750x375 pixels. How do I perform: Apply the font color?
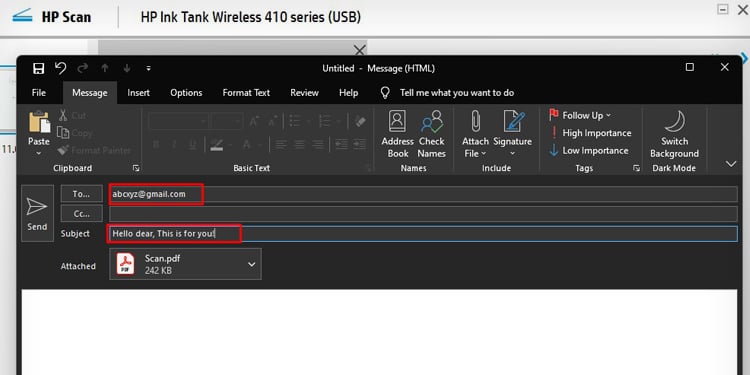246,144
